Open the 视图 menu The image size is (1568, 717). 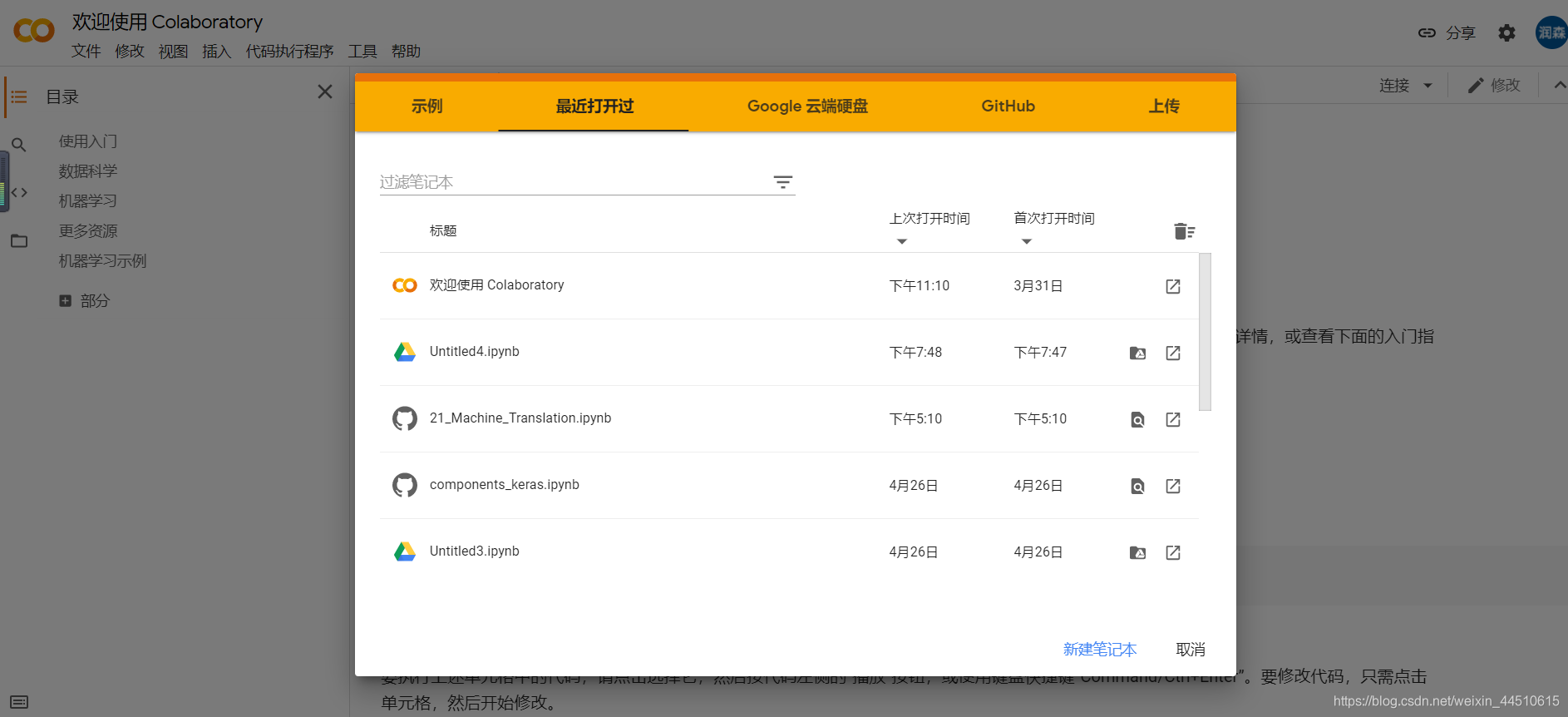173,52
